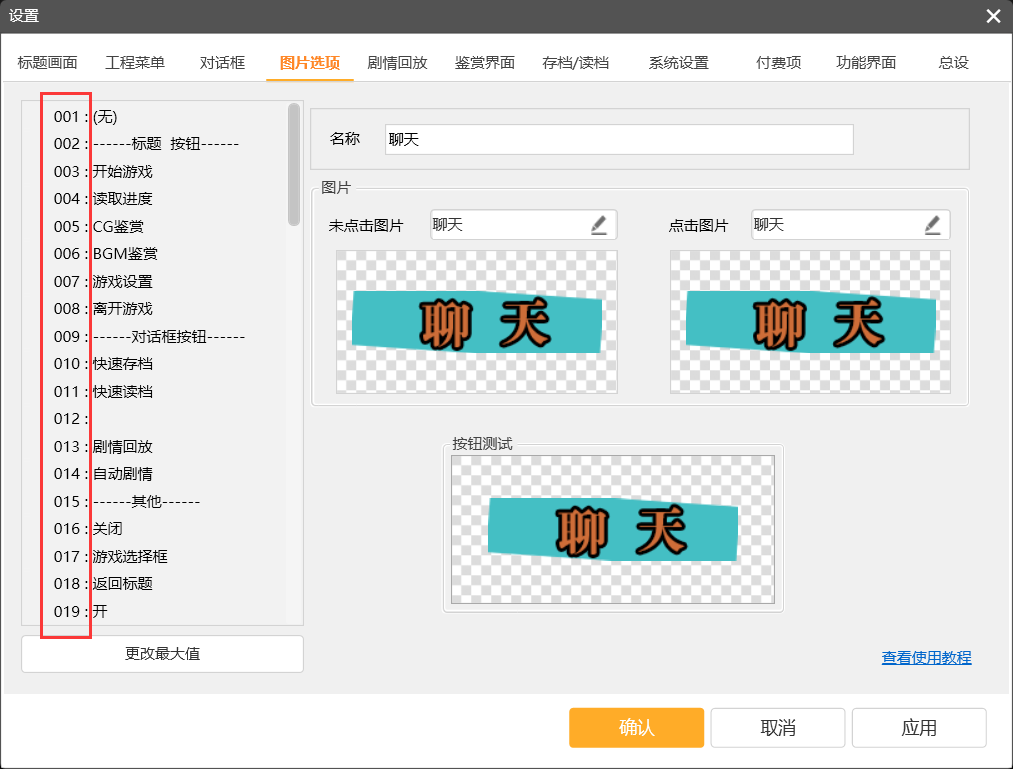
Task: Click the 更改最大值 button
Action: 162,654
